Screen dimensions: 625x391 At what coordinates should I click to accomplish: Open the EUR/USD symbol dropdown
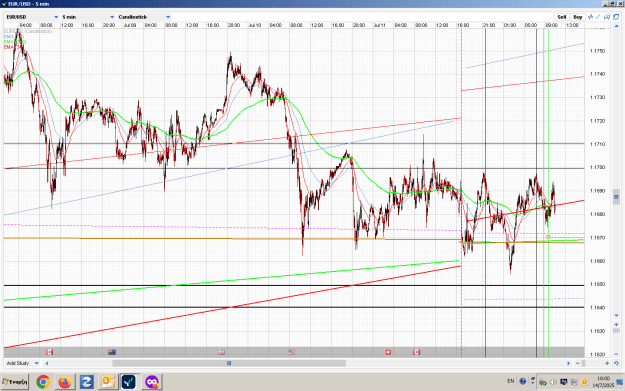pyautogui.click(x=32, y=17)
